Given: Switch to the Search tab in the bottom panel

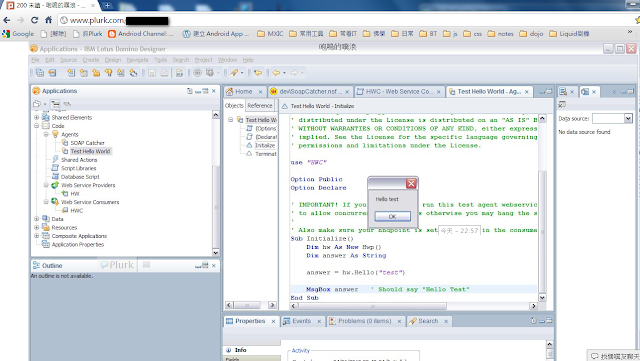Looking at the screenshot, I should click(x=428, y=321).
